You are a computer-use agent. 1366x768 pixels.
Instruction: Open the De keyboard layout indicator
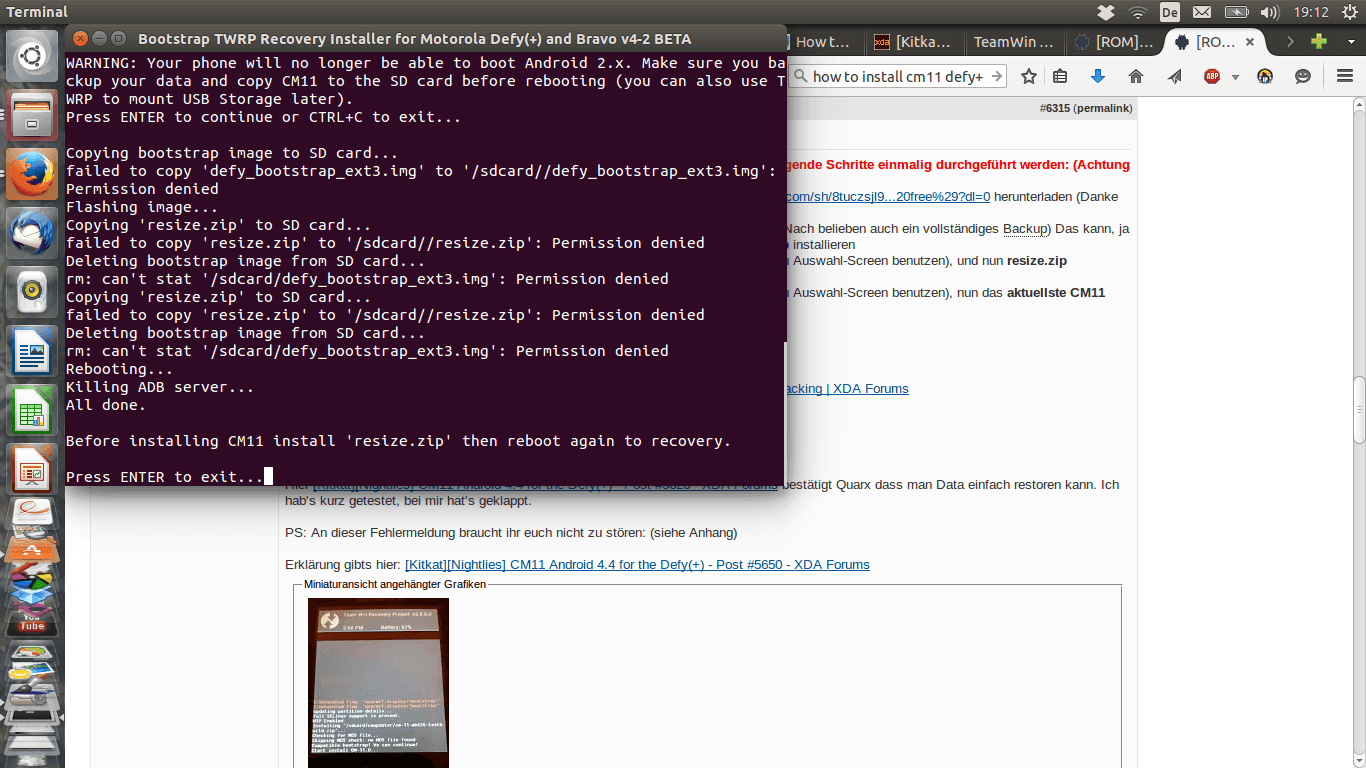[x=1169, y=12]
